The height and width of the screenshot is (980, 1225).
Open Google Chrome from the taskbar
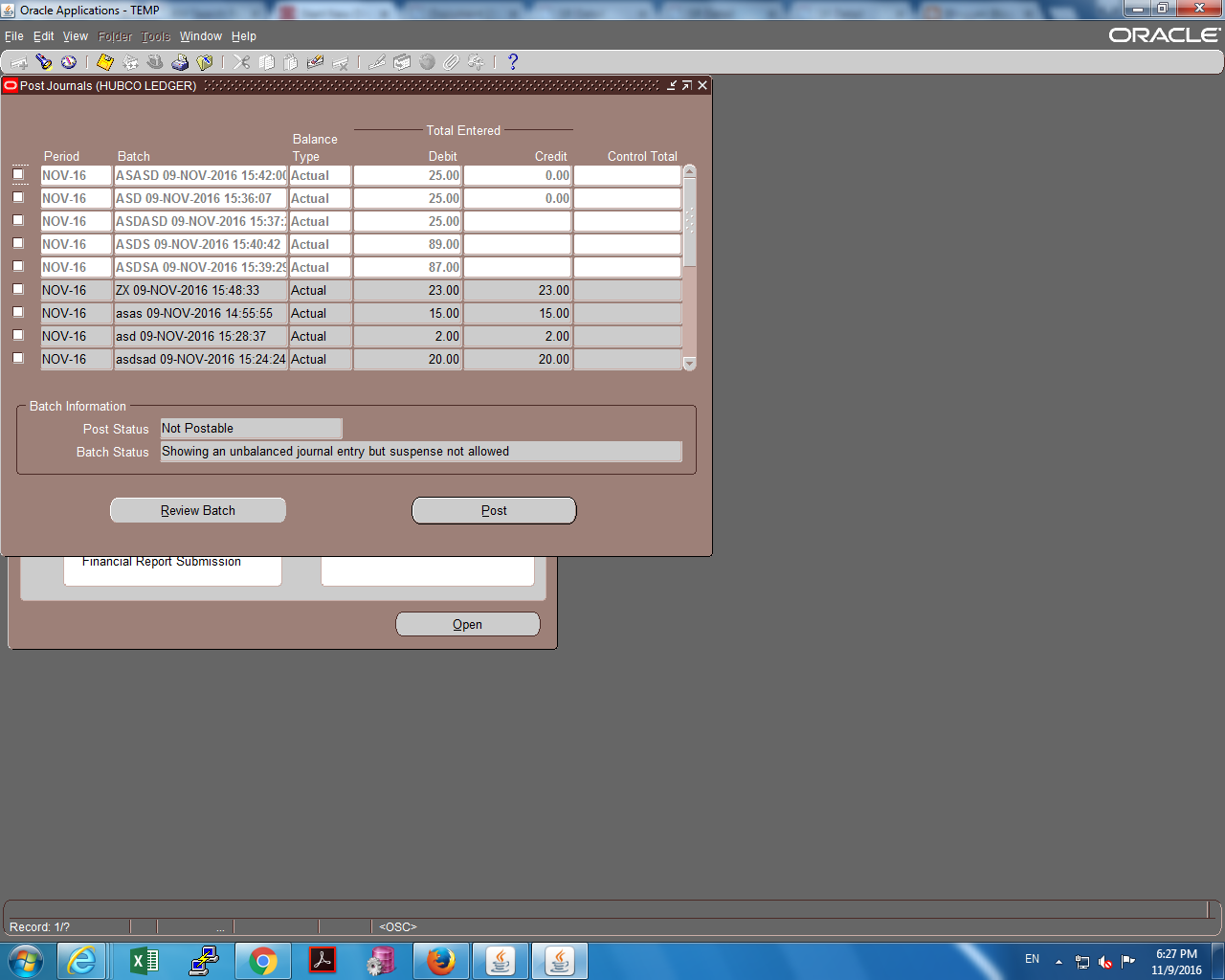tap(264, 960)
